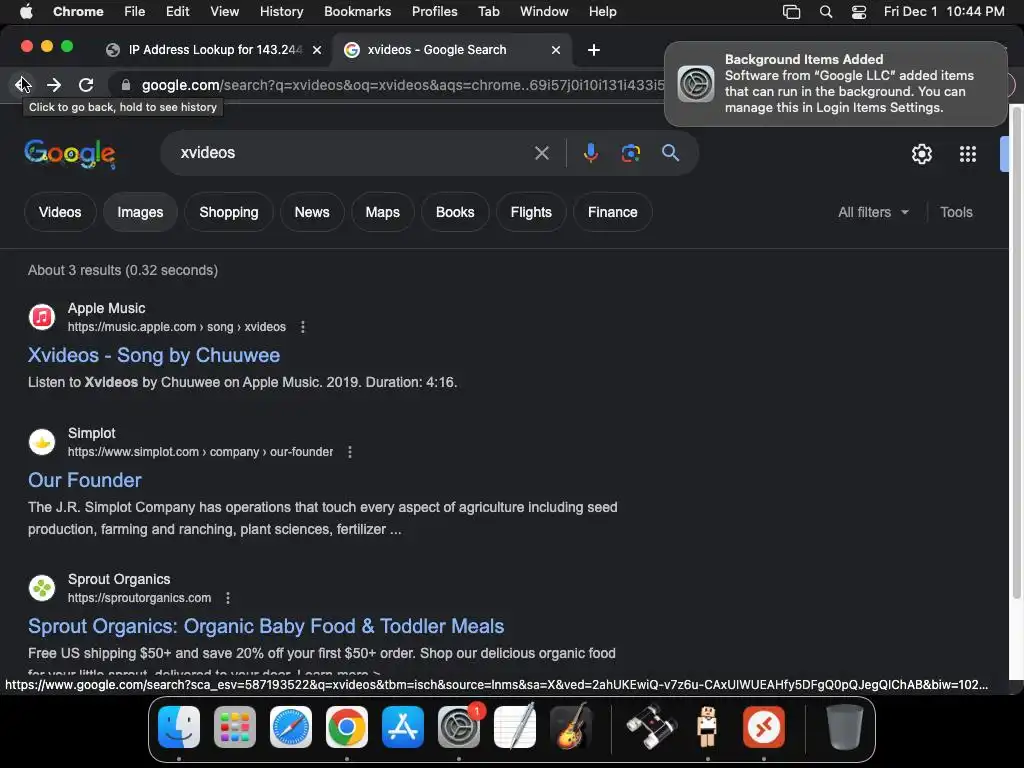This screenshot has height=768, width=1024.
Task: Click the search input field containing xvideos
Action: coord(353,153)
